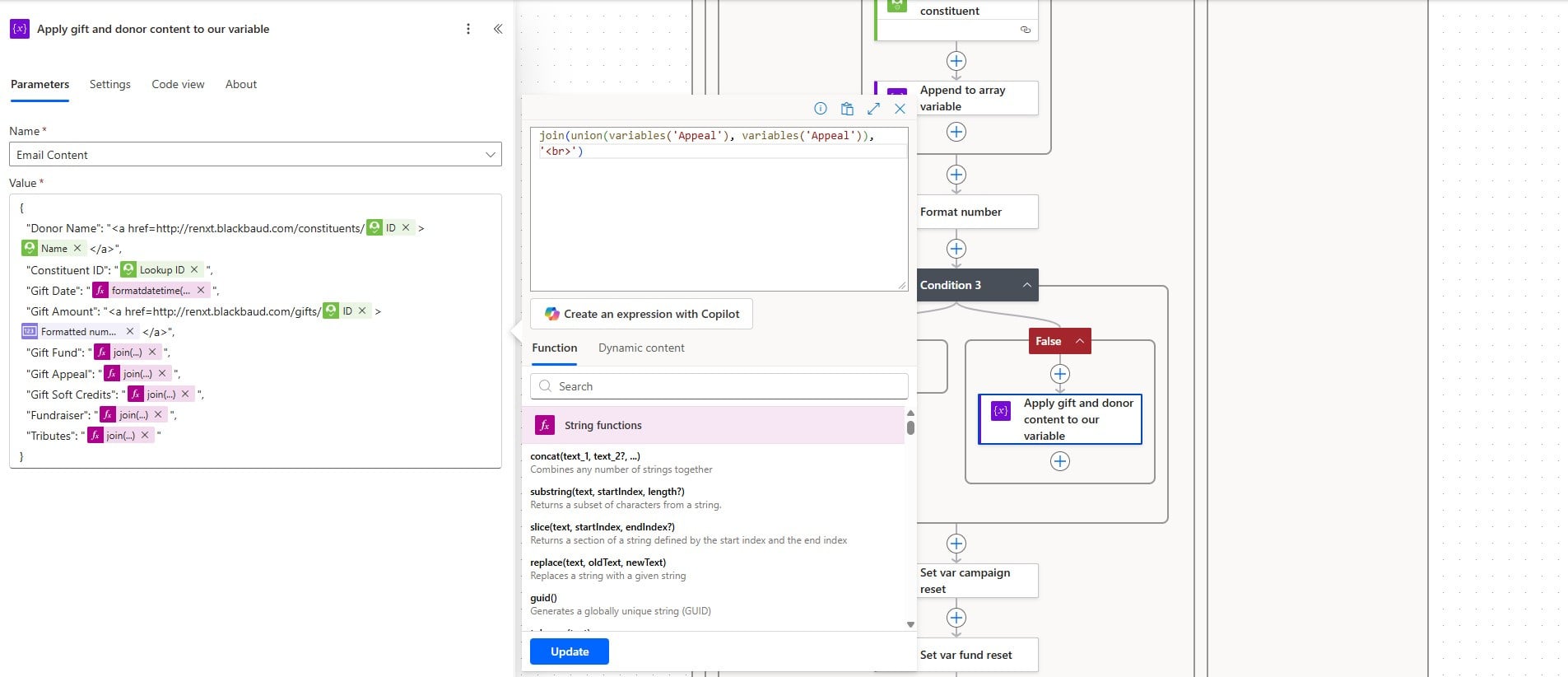1568x677 pixels.
Task: Open the formatdatetime expression token
Action: click(x=151, y=290)
